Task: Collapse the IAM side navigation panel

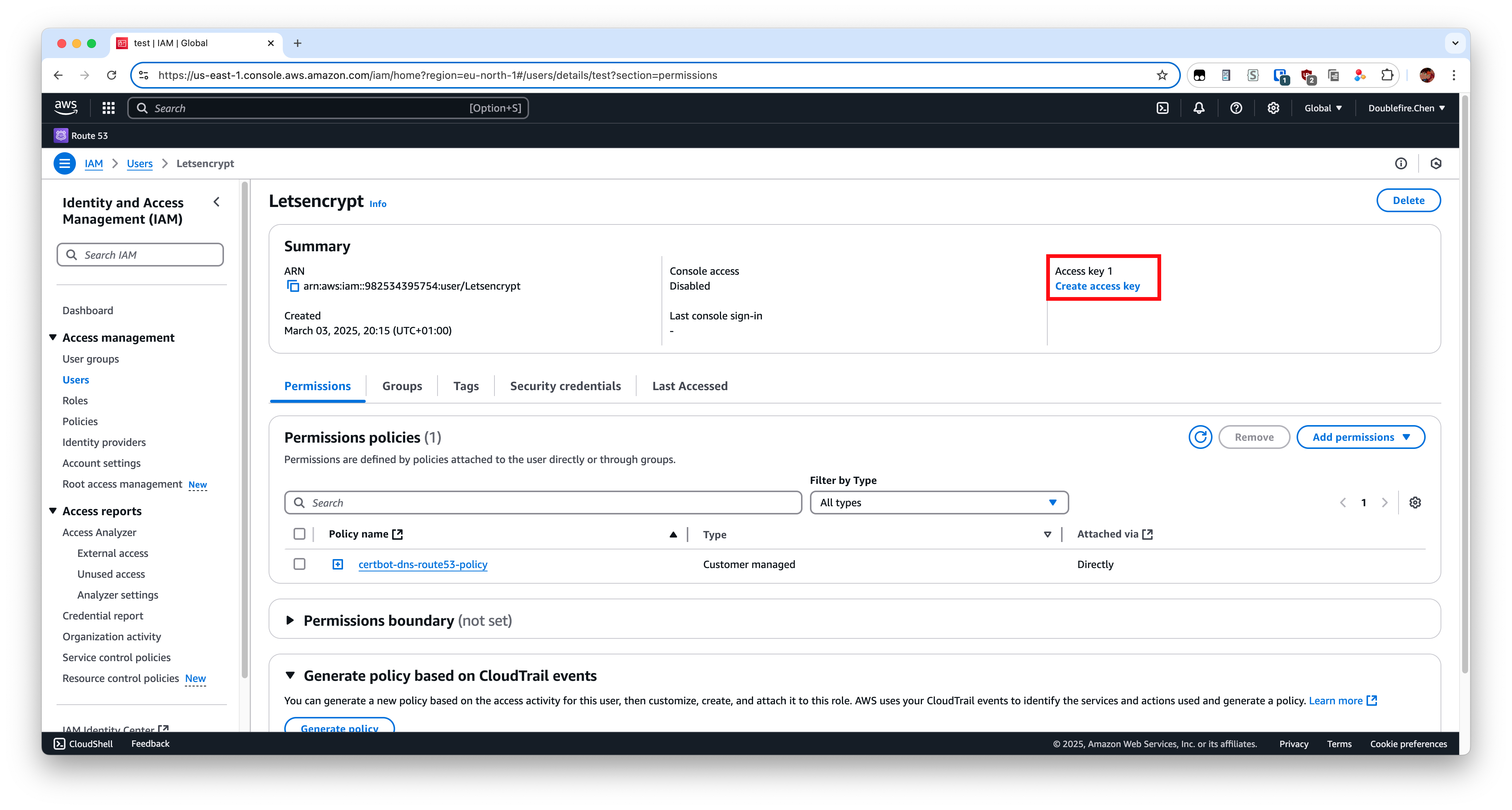Action: point(217,202)
